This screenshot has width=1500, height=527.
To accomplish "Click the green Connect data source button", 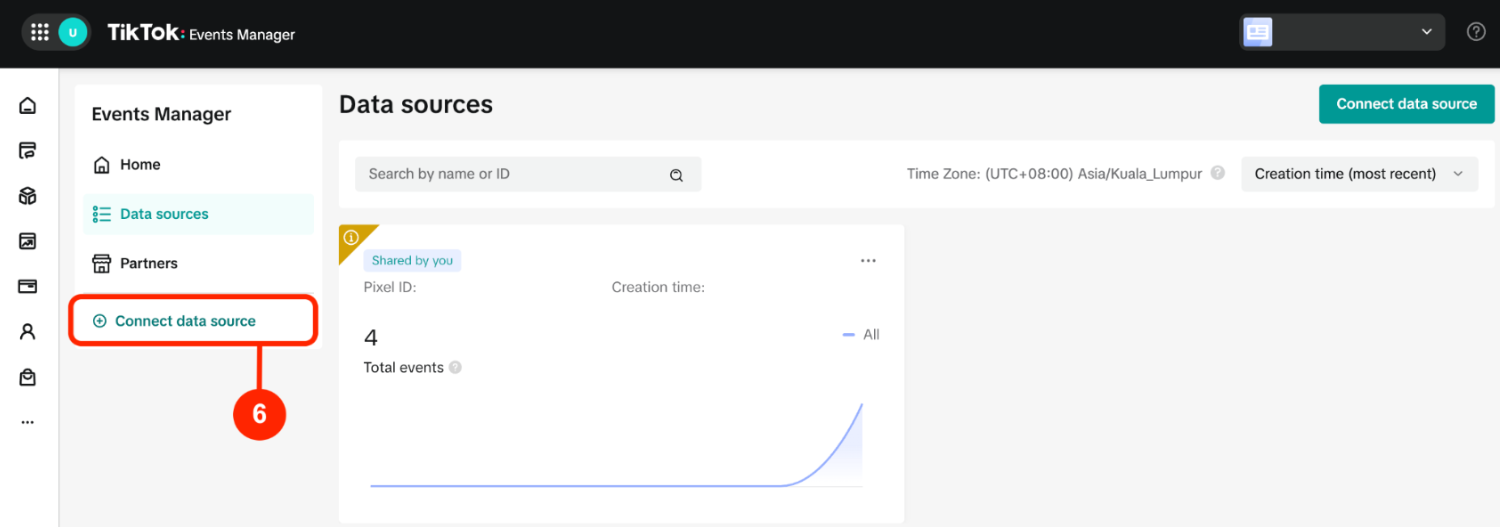I will [1407, 104].
